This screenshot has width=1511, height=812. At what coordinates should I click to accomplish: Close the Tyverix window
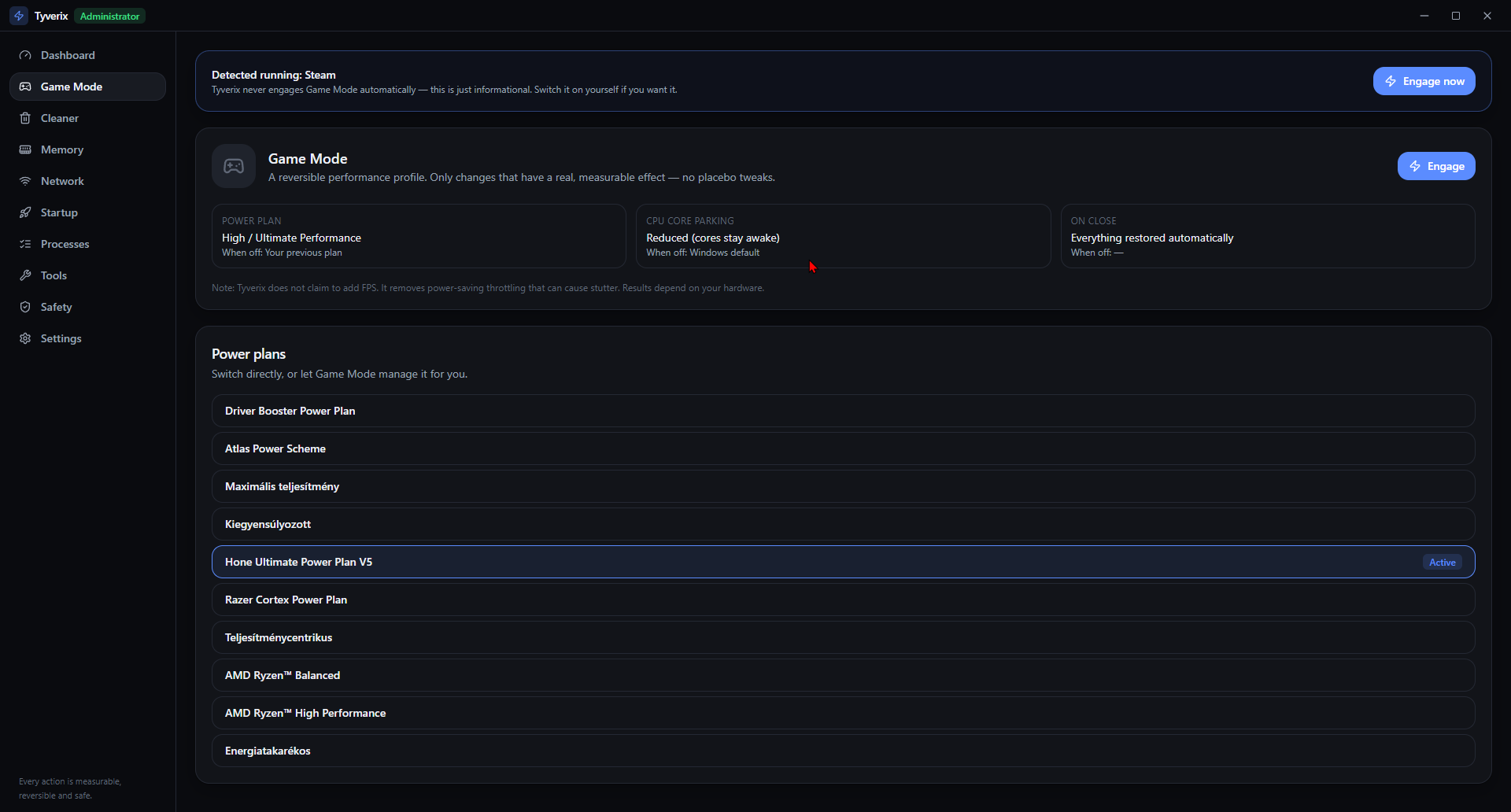pyautogui.click(x=1487, y=16)
